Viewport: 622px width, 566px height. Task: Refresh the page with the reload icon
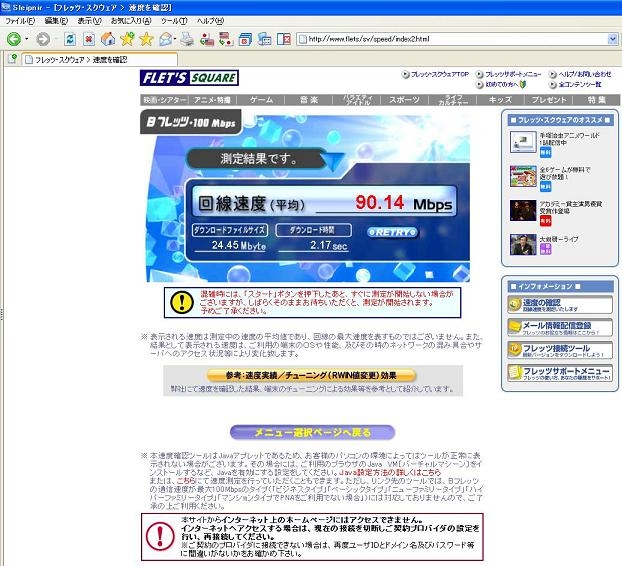coord(70,39)
